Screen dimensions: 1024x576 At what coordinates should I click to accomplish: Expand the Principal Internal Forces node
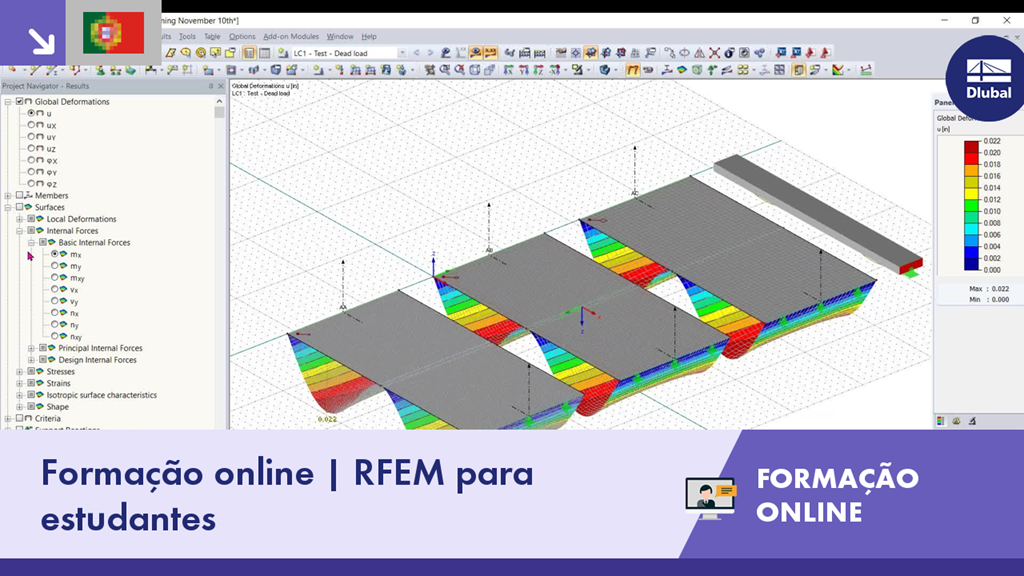point(31,349)
